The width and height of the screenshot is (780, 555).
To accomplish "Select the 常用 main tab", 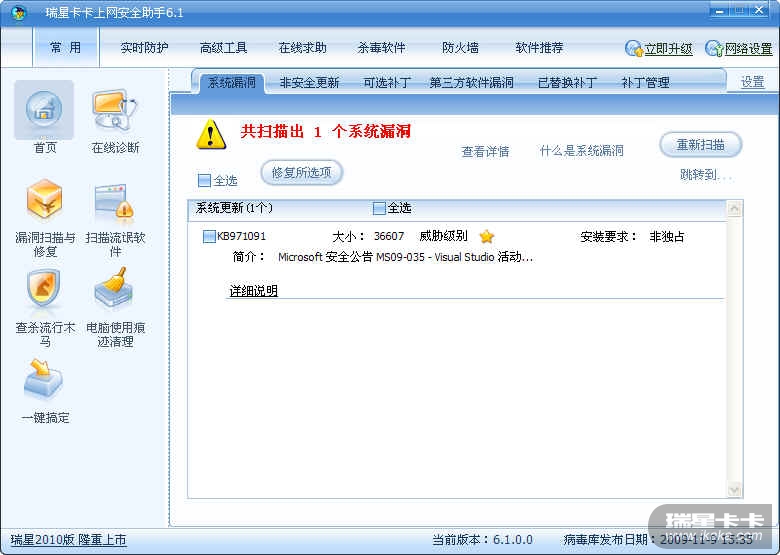I will click(66, 47).
